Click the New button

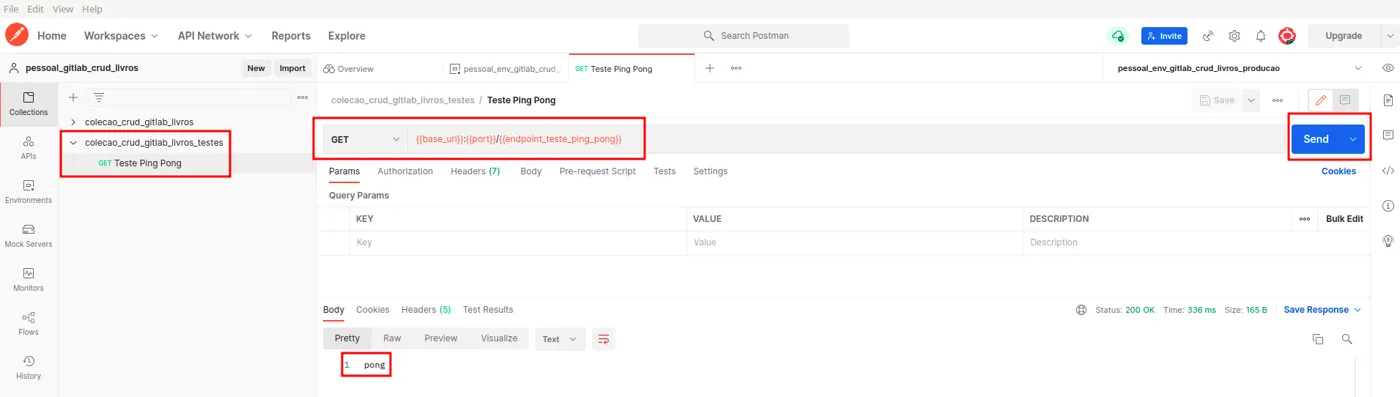pyautogui.click(x=256, y=68)
